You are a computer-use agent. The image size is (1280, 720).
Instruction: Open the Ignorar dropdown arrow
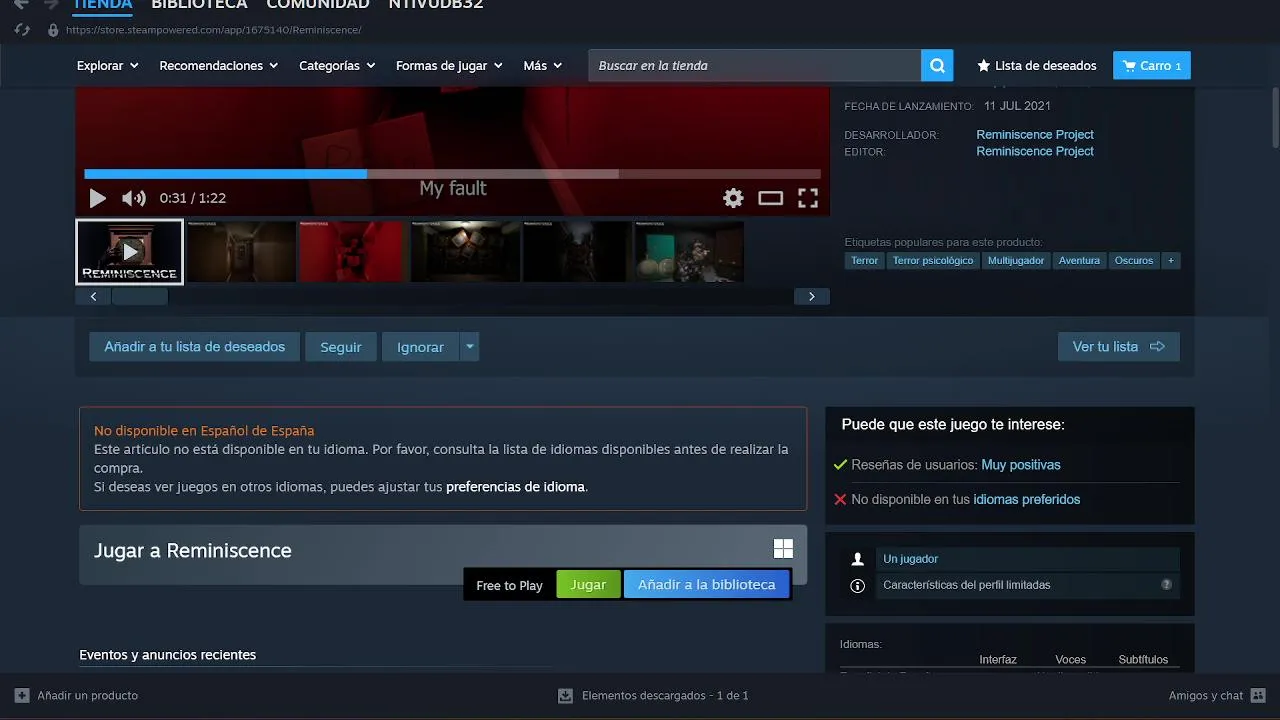[x=470, y=347]
